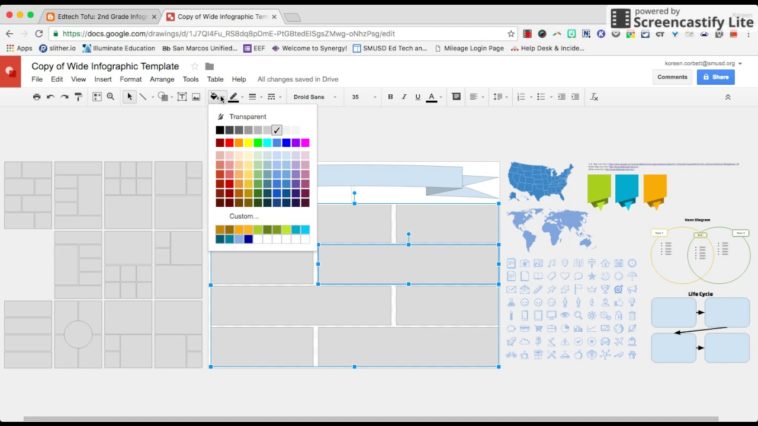Click the Move to folder icon
This screenshot has width=758, height=426.
click(210, 67)
